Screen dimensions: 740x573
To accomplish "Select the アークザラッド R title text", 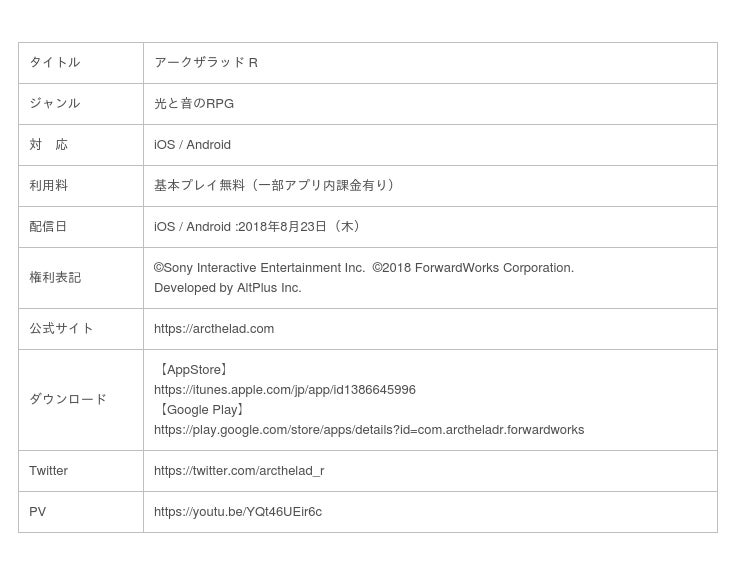I will tap(205, 63).
